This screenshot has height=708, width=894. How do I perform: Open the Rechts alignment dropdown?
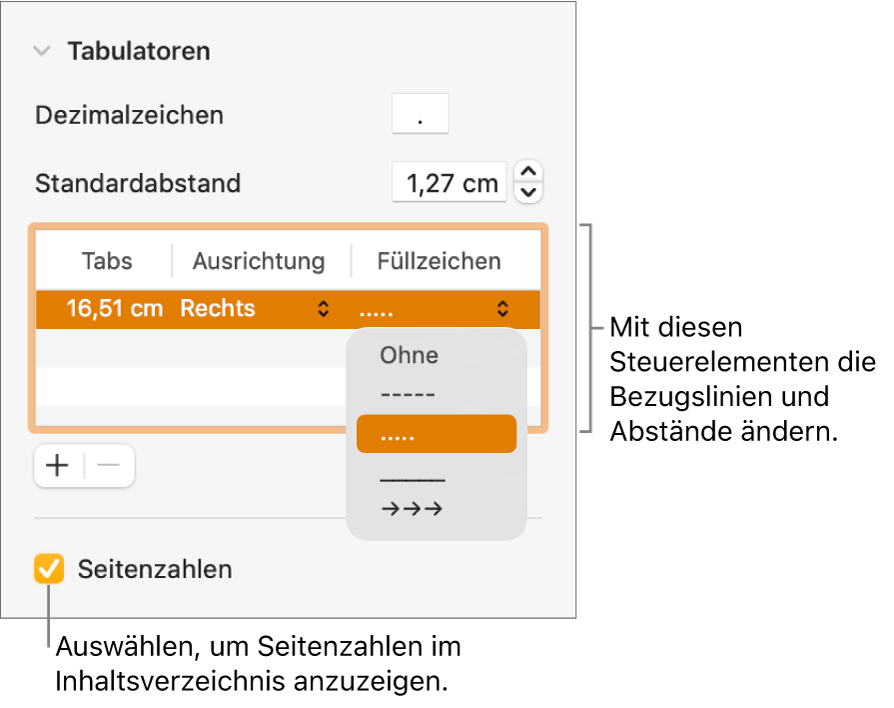click(x=255, y=308)
